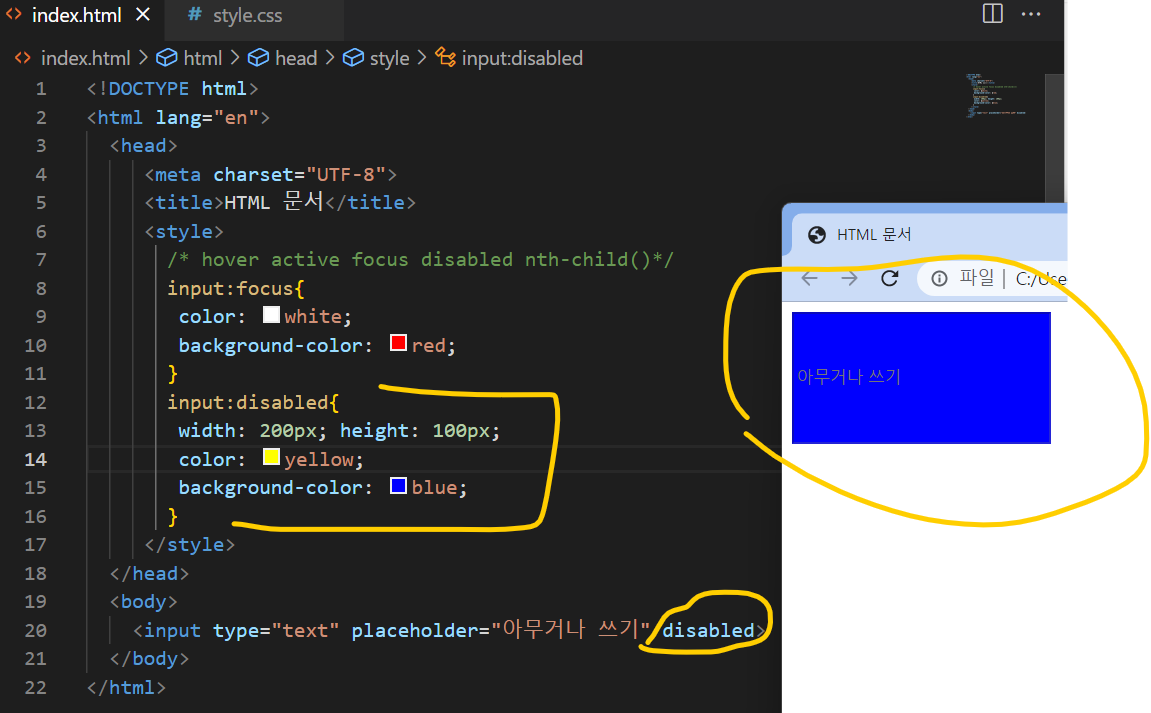Click the input:disabled selector on line 12
This screenshot has height=713, width=1151.
(x=247, y=402)
